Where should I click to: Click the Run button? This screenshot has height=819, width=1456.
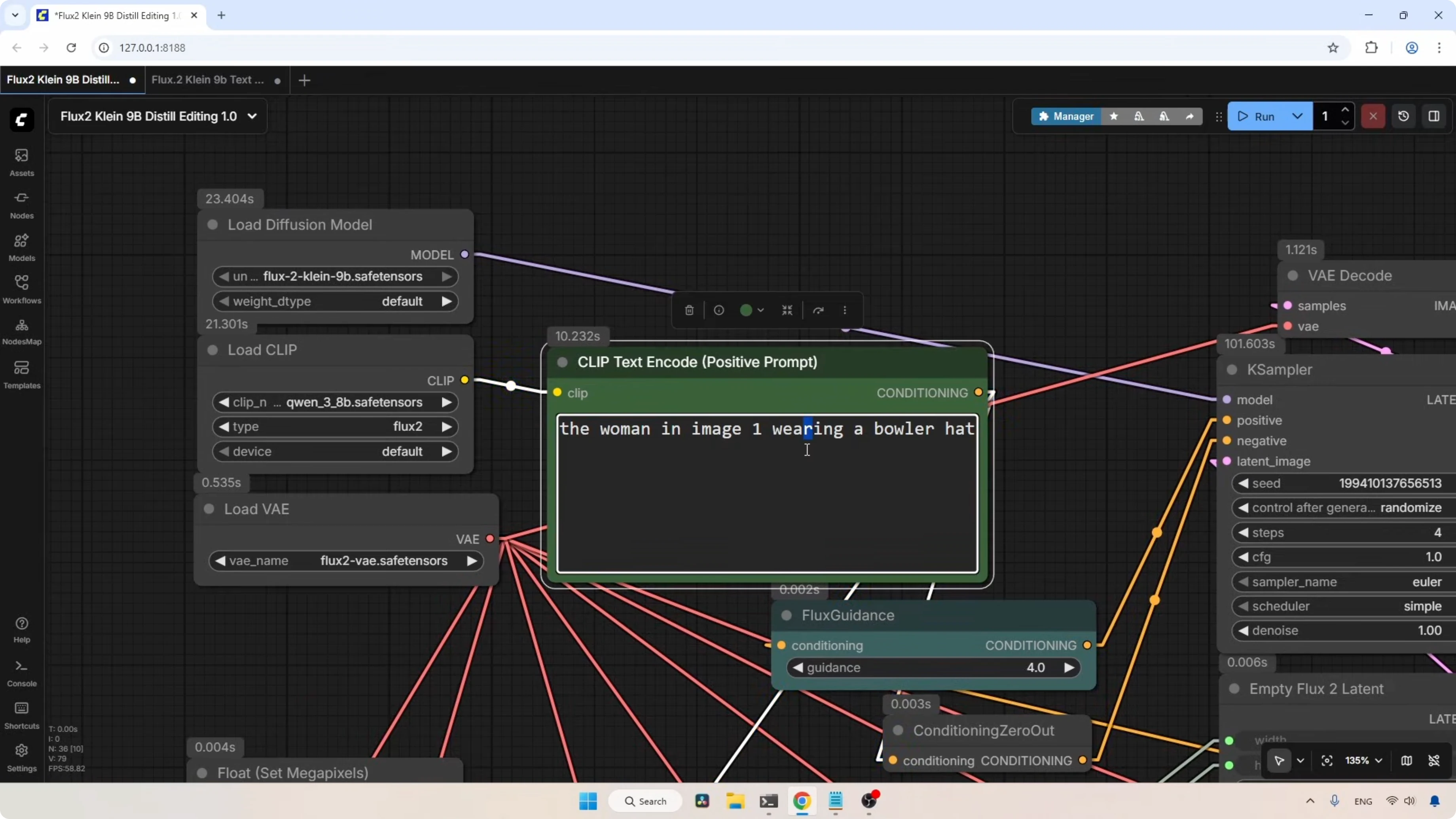(1257, 116)
